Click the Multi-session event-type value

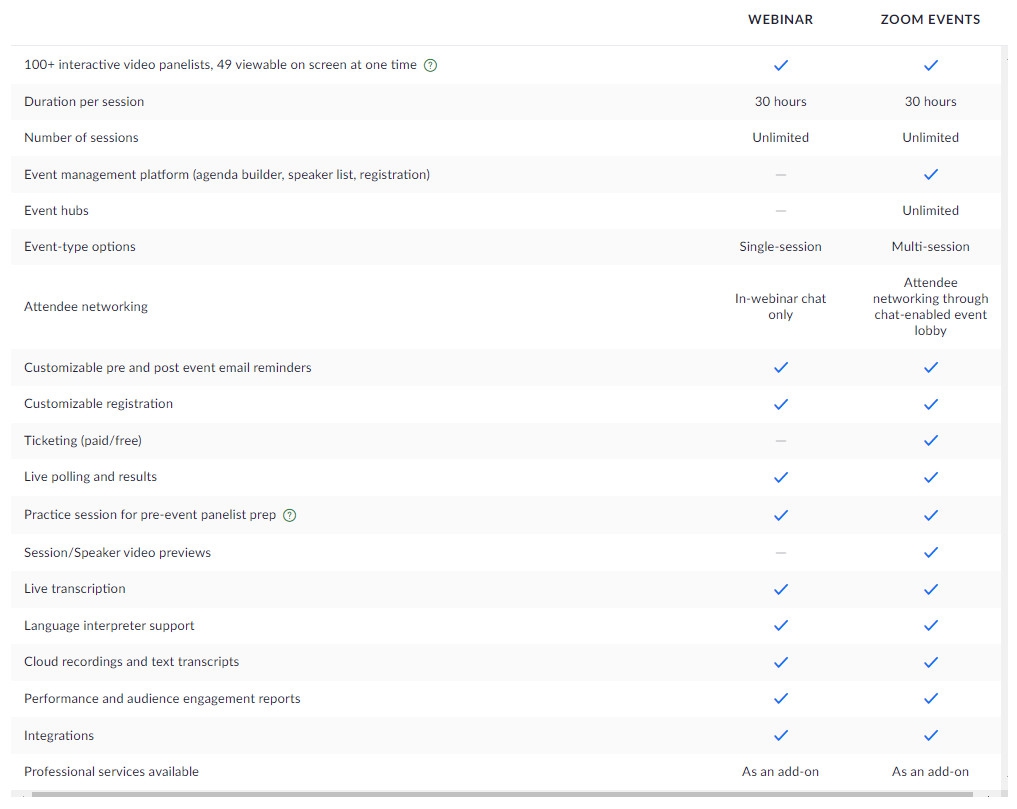[930, 247]
